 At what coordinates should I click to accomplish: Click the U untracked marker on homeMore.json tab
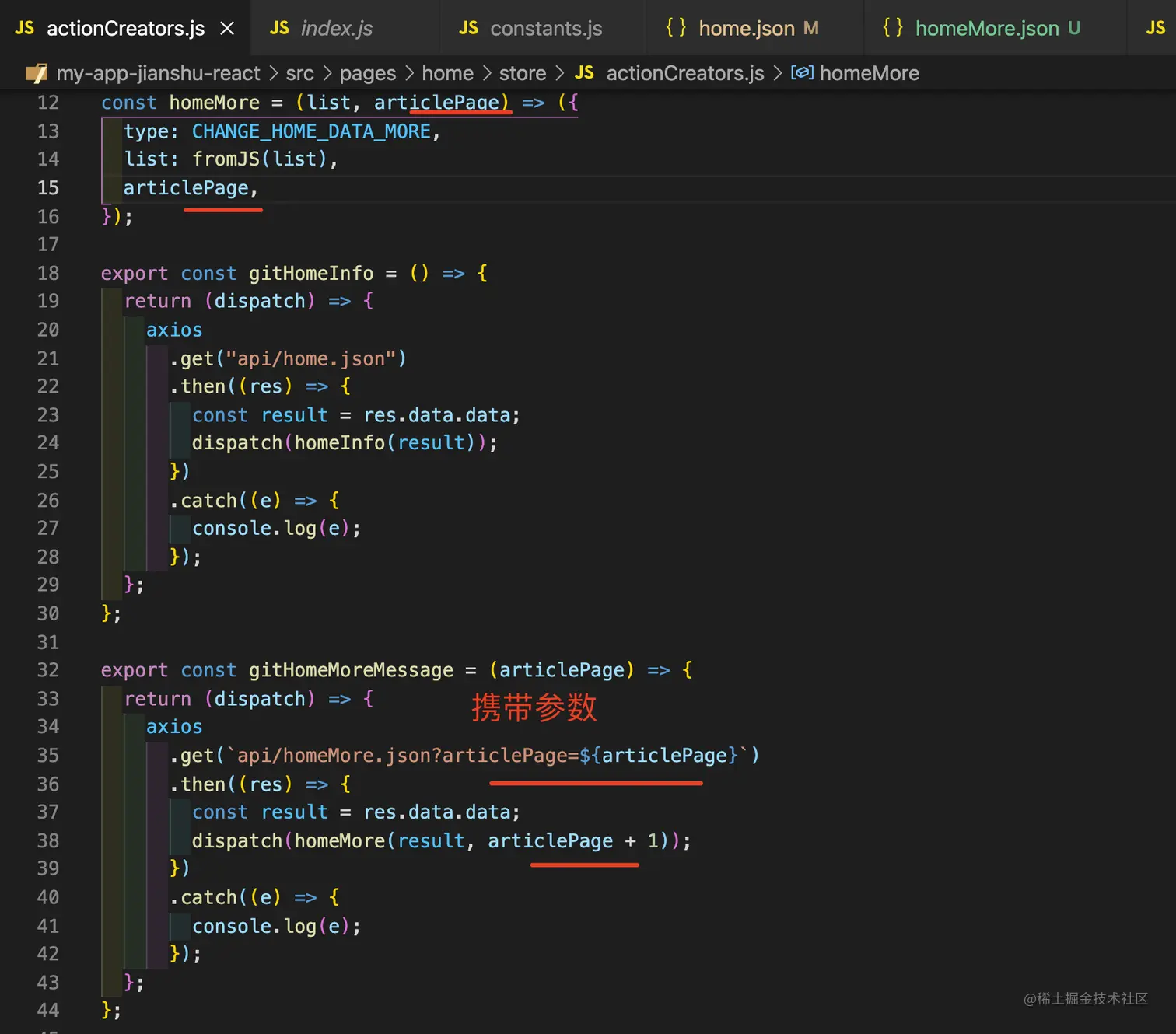(x=1074, y=28)
